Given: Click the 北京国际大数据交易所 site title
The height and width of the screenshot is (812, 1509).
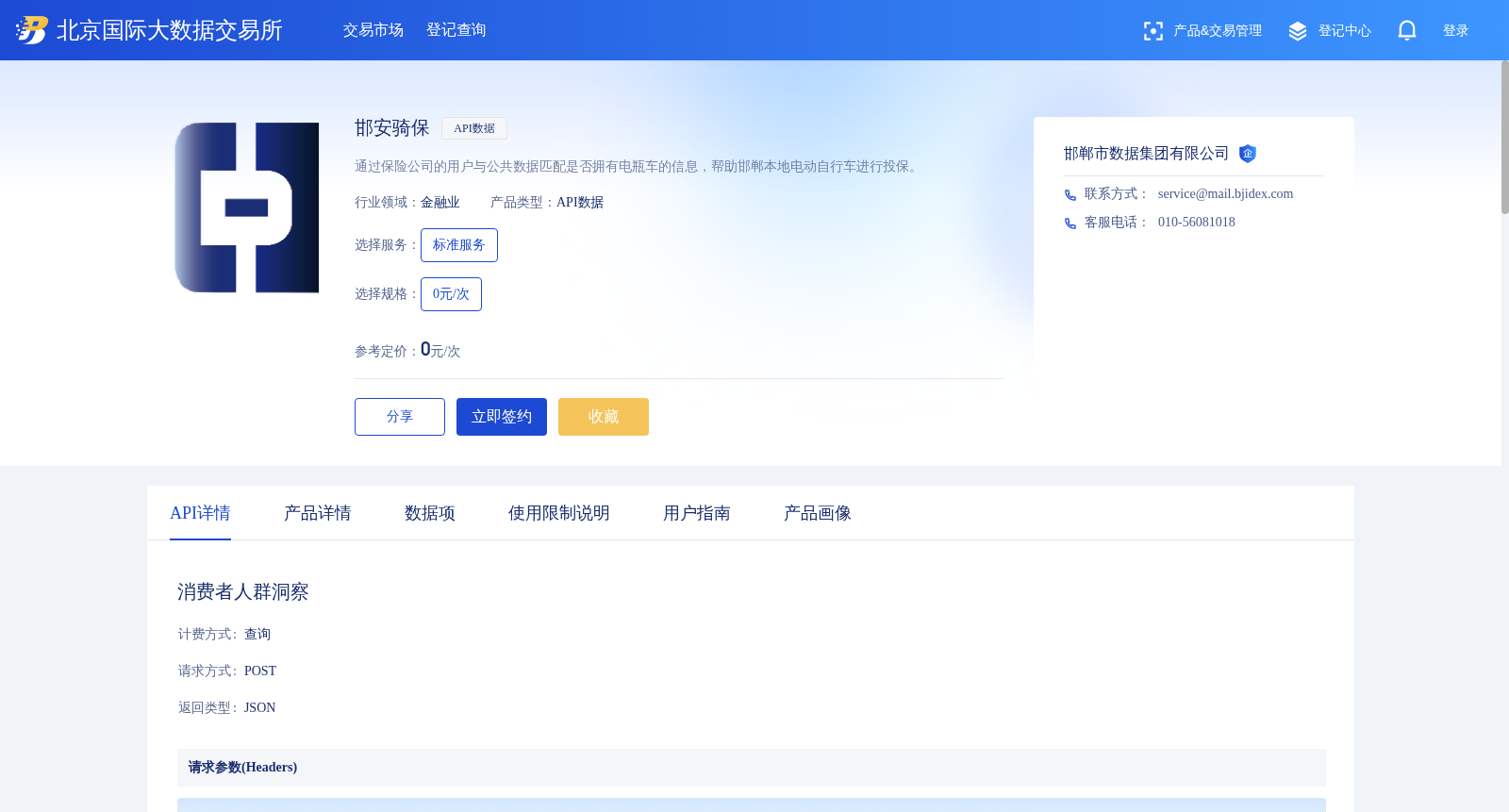Looking at the screenshot, I should [170, 30].
